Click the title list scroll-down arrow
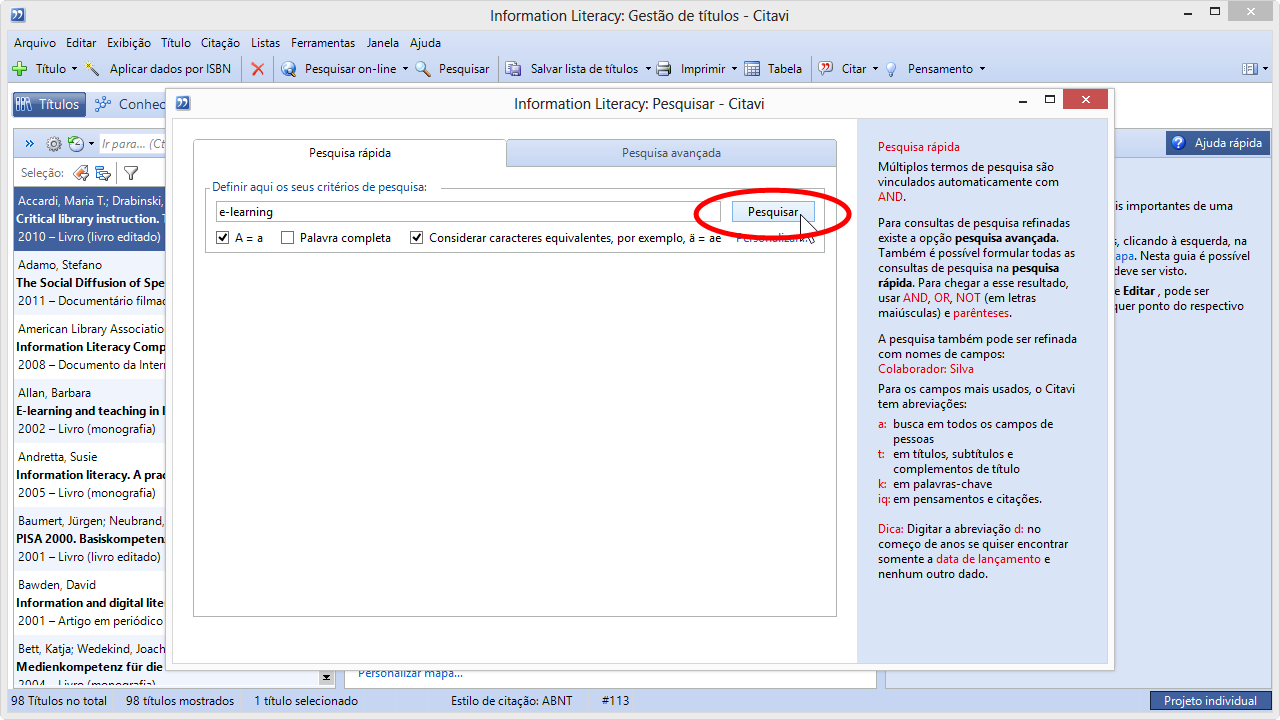The height and width of the screenshot is (720, 1280). [325, 677]
